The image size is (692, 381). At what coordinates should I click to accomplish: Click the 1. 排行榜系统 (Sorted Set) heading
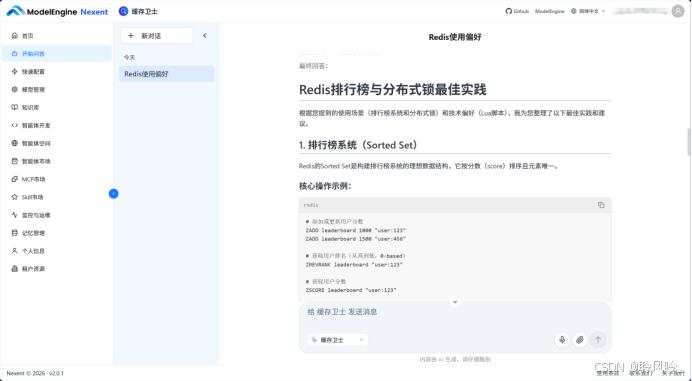(x=358, y=145)
